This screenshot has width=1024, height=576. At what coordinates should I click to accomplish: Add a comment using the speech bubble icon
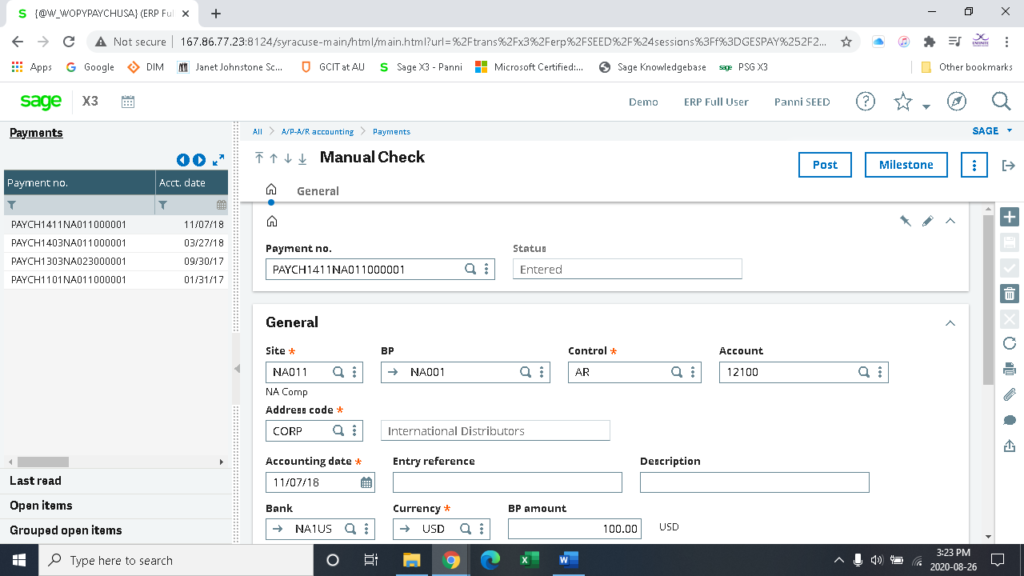pos(1009,420)
